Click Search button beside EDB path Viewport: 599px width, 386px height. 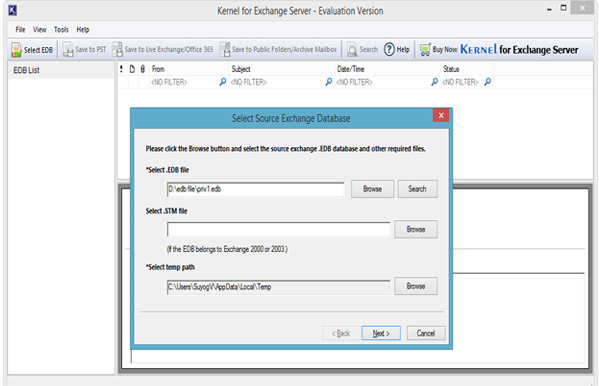(417, 189)
